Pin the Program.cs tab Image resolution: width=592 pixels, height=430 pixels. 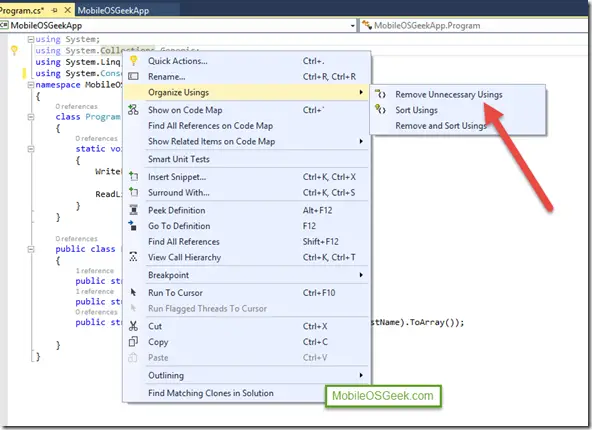pyautogui.click(x=54, y=10)
